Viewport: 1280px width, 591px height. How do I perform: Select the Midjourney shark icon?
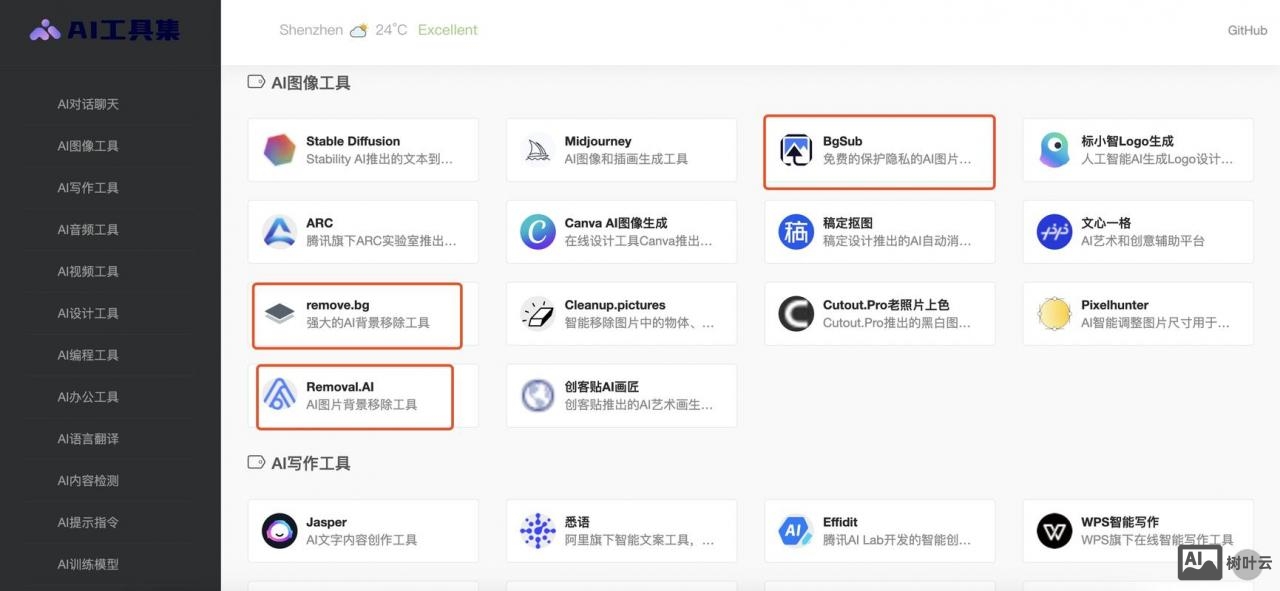pyautogui.click(x=538, y=148)
